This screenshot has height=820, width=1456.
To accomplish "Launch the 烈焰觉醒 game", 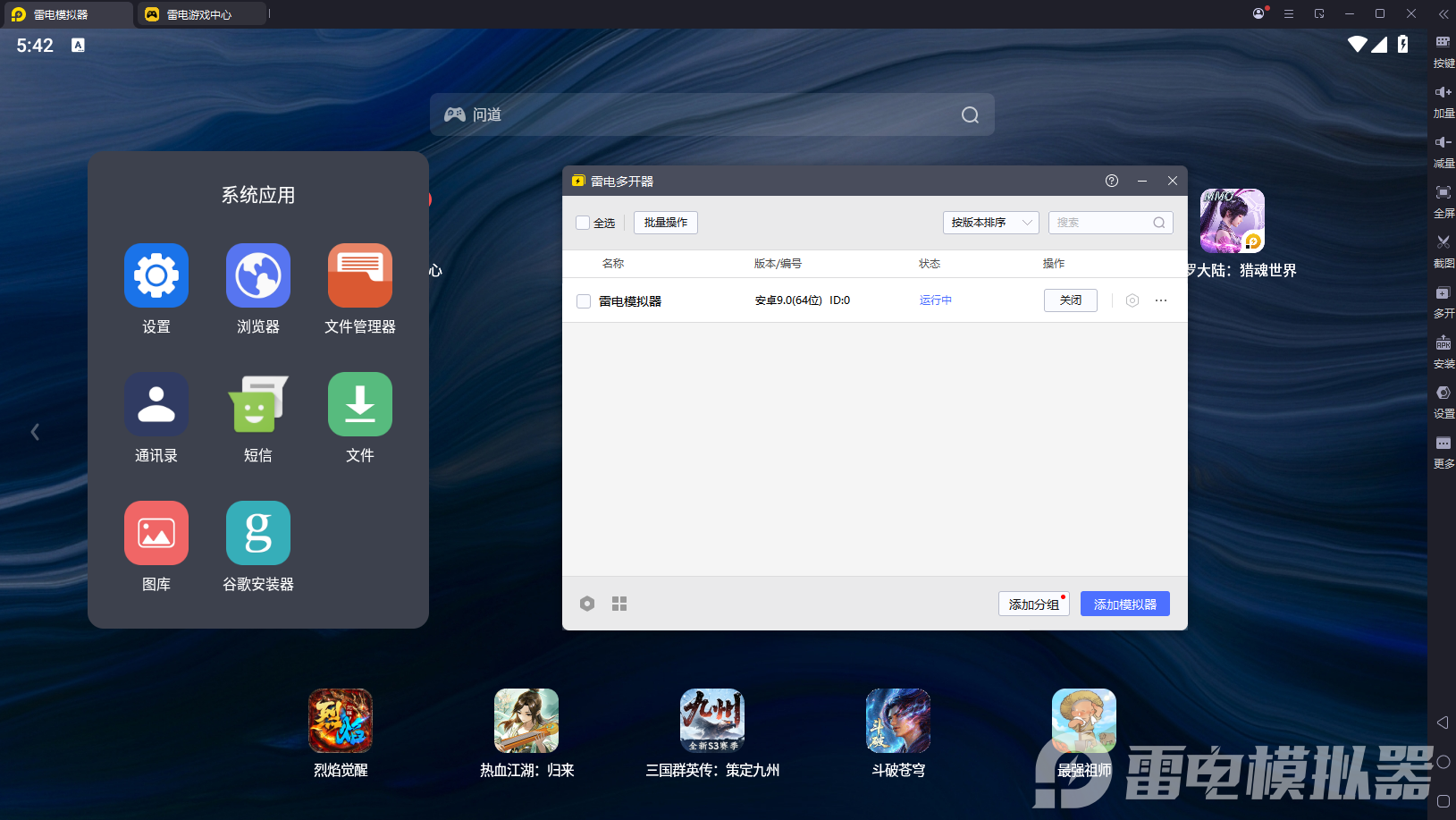I will pyautogui.click(x=341, y=721).
